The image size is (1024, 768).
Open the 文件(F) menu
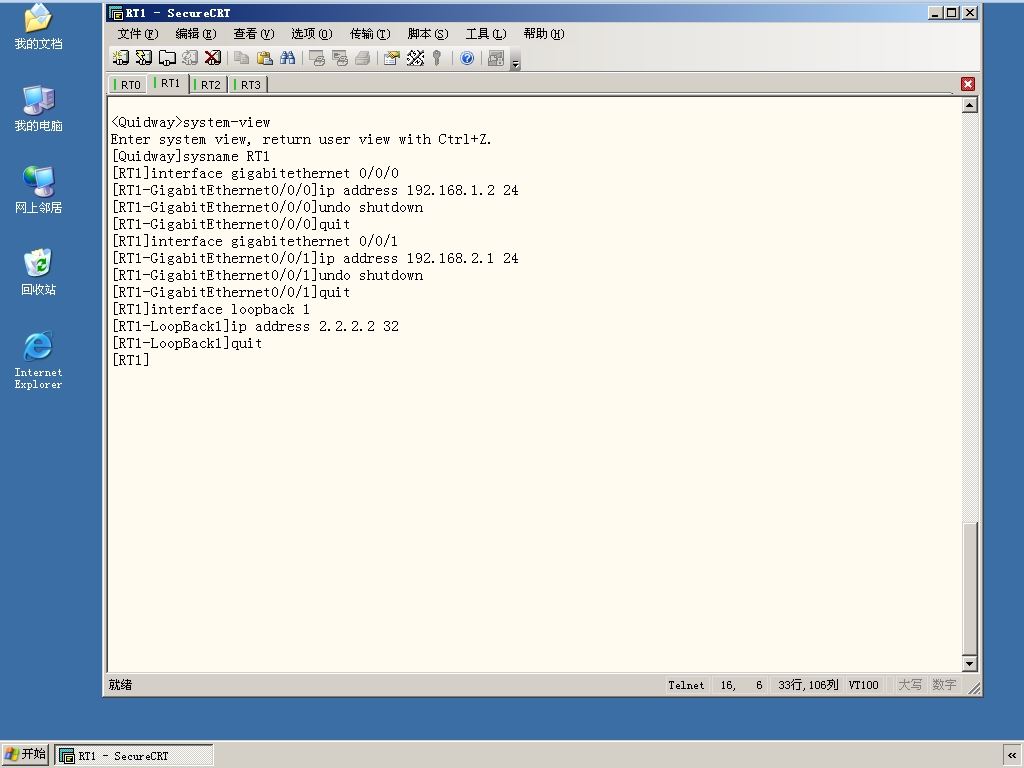click(x=138, y=33)
